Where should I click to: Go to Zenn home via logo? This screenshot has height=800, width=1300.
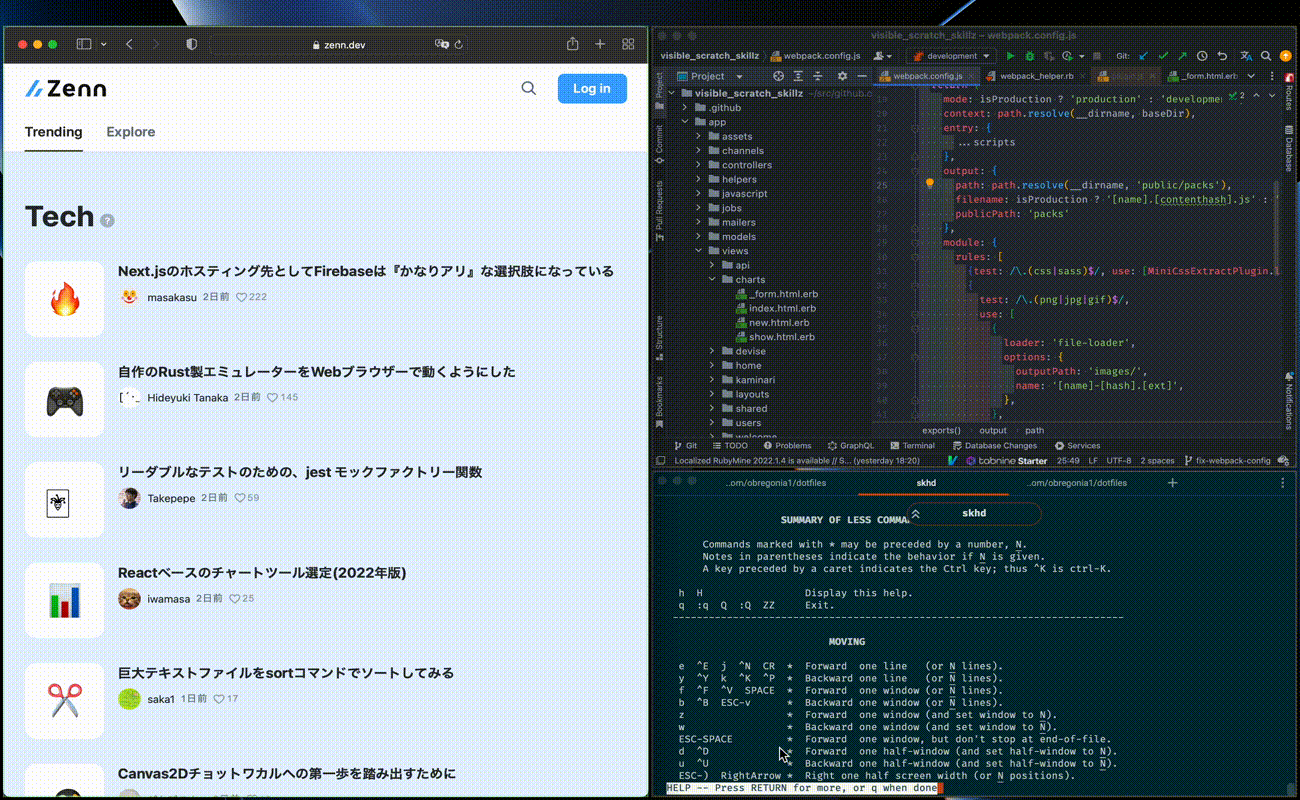(66, 89)
